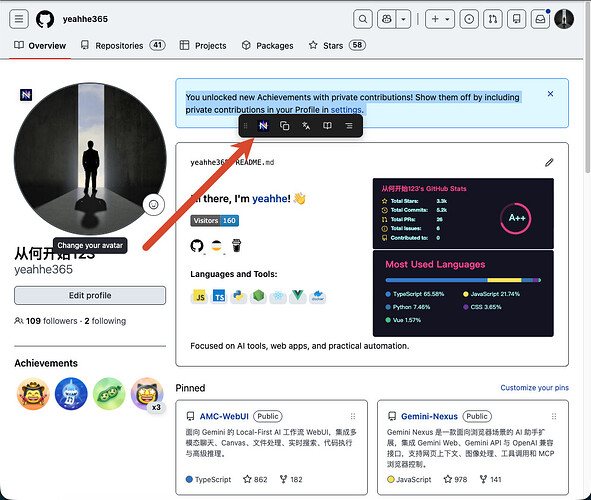Screen dimensions: 591x500
Task: Edit the README with the pencil icon
Action: tap(549, 162)
